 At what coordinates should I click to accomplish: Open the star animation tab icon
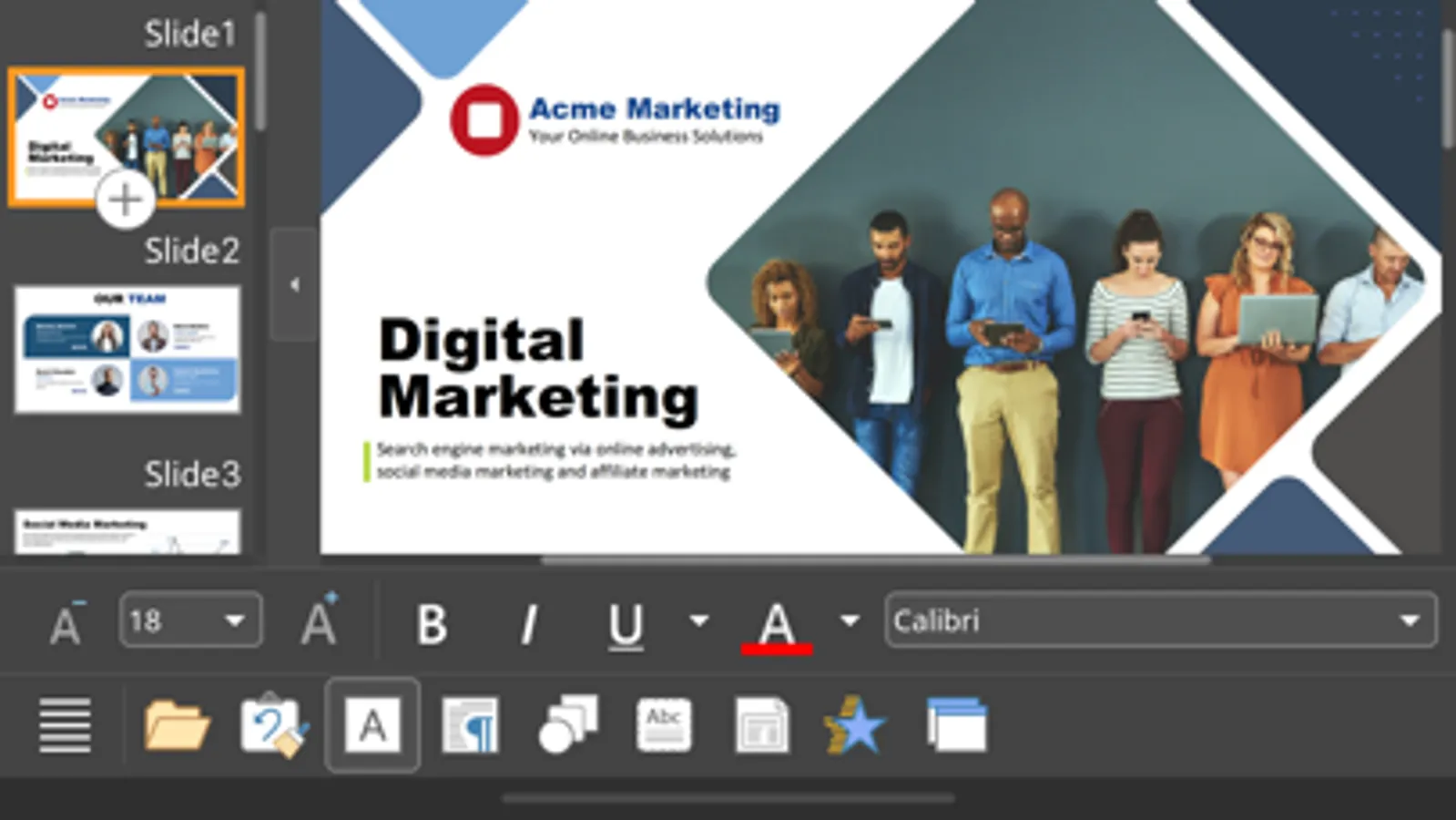[855, 725]
